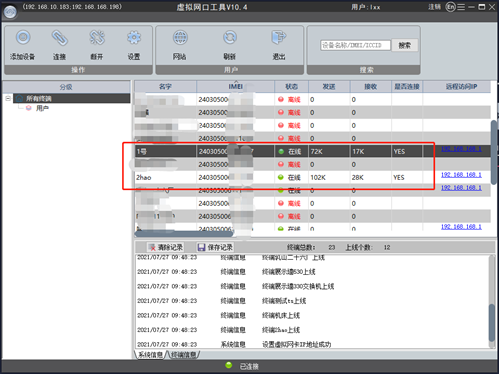Open the hamburger menu in title bar
499x374 pixels.
tap(461, 7)
